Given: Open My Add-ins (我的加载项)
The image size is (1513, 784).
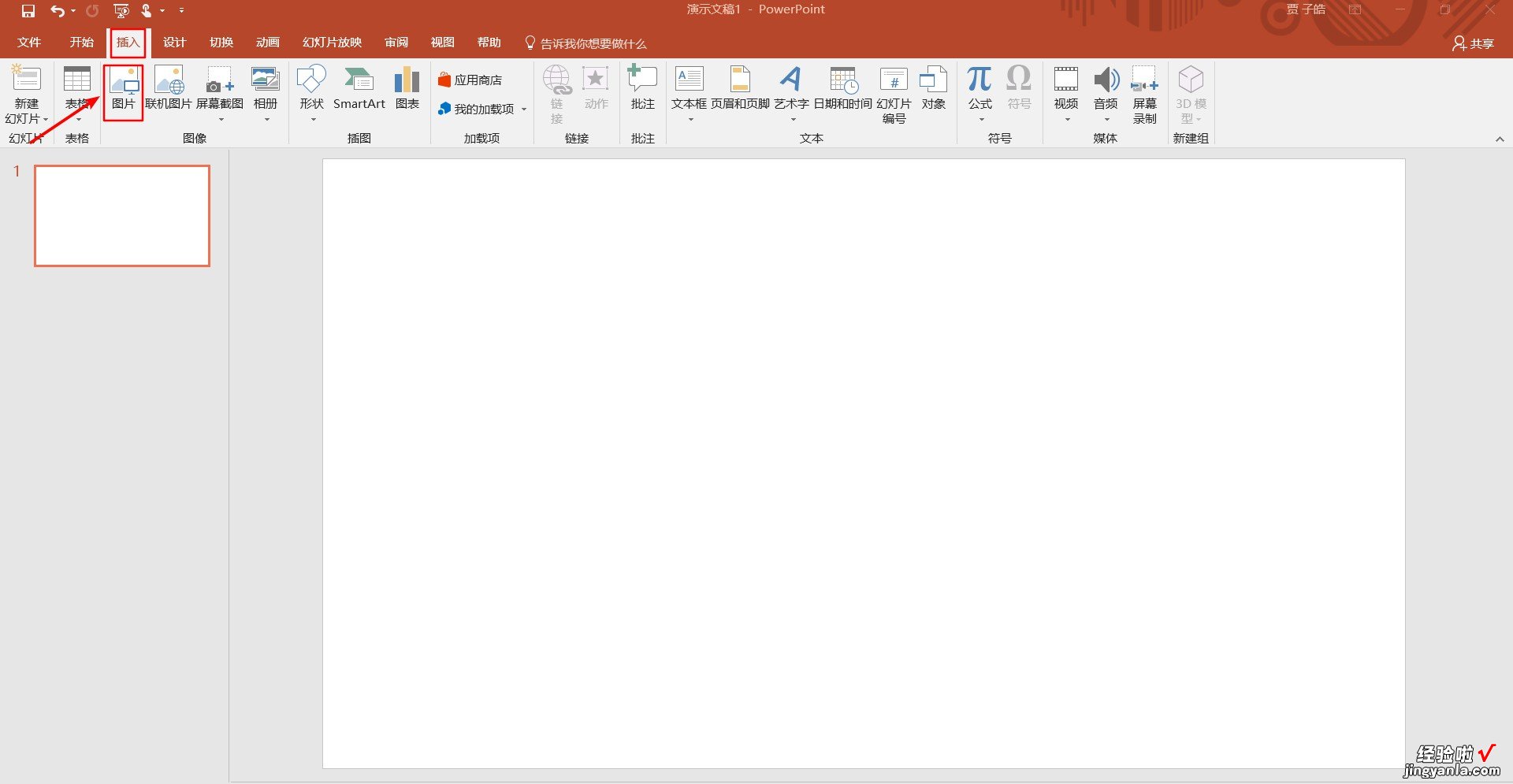Looking at the screenshot, I should (x=477, y=109).
